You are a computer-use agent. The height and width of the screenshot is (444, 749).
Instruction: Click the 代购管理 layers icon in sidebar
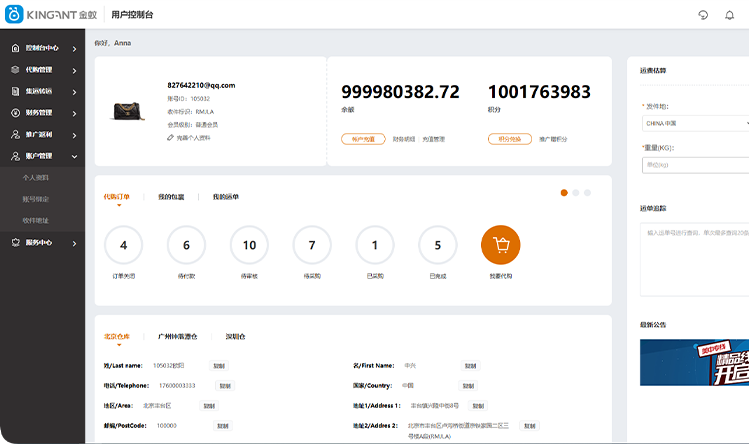coord(15,70)
